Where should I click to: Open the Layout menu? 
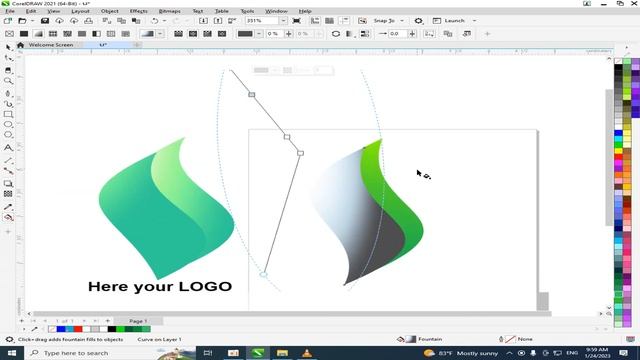coord(80,11)
